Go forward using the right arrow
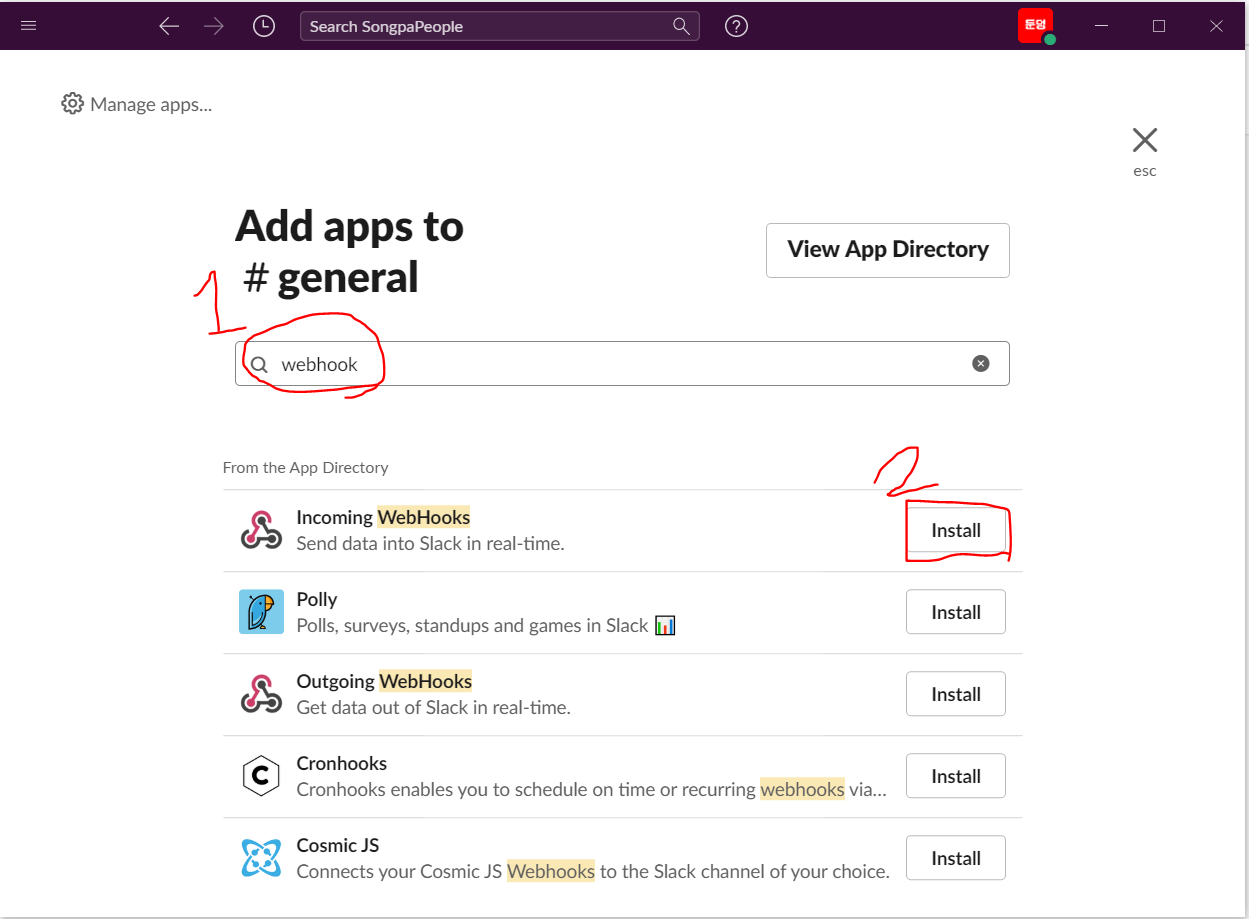The image size is (1249, 919). [x=214, y=27]
